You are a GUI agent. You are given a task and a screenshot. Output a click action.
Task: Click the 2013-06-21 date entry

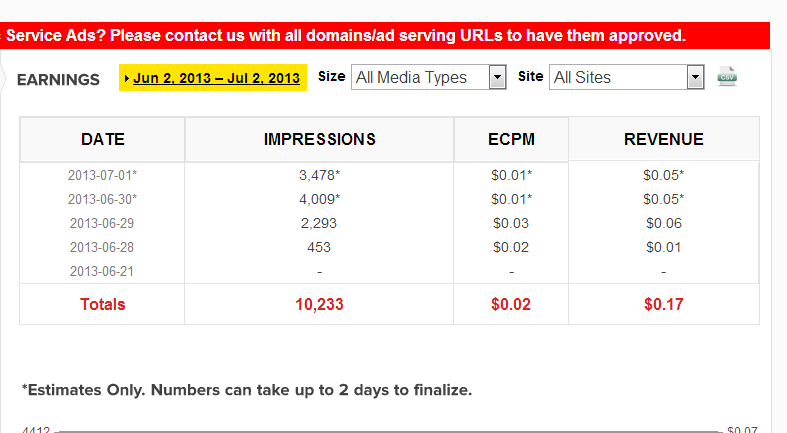[x=101, y=271]
